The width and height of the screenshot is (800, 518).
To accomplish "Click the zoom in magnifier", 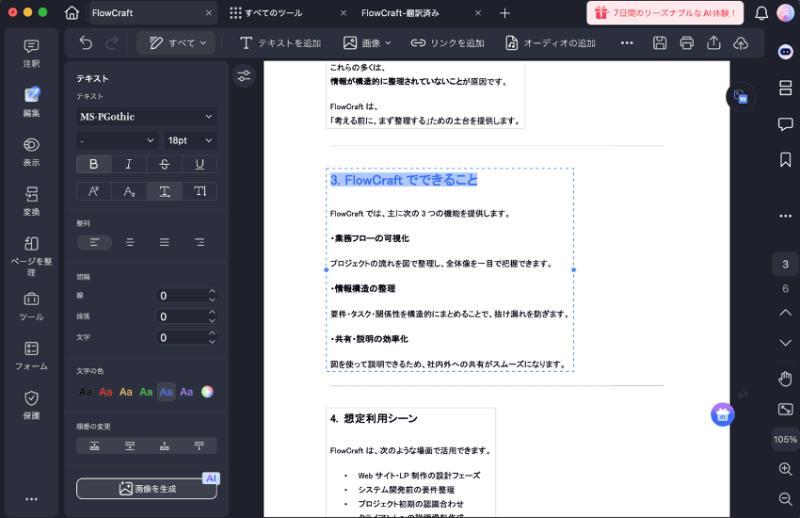I will [x=785, y=468].
